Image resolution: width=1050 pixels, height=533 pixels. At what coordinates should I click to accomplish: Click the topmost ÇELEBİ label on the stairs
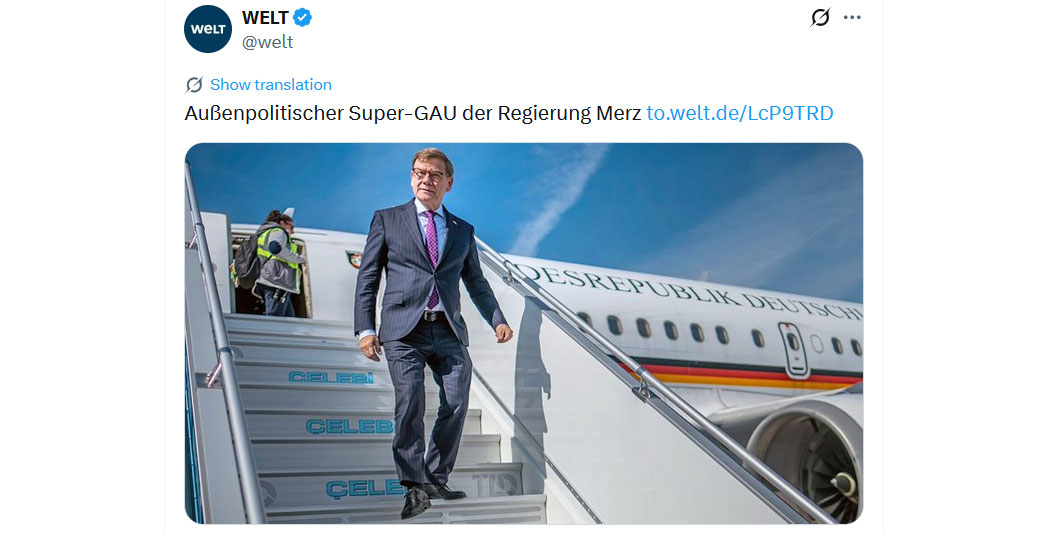331,378
